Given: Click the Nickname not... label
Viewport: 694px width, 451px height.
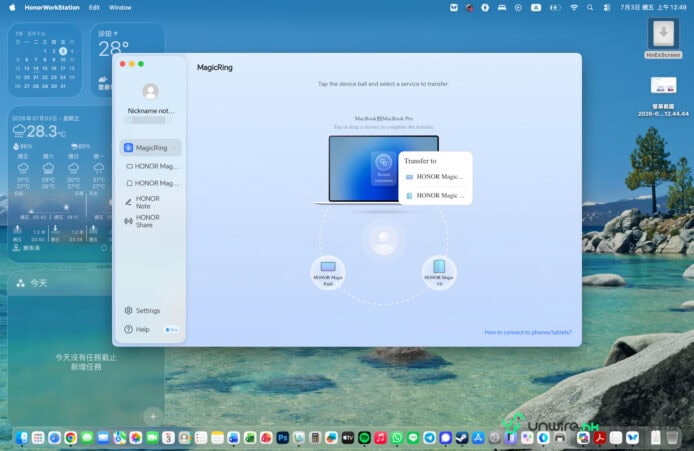Looking at the screenshot, I should (151, 111).
